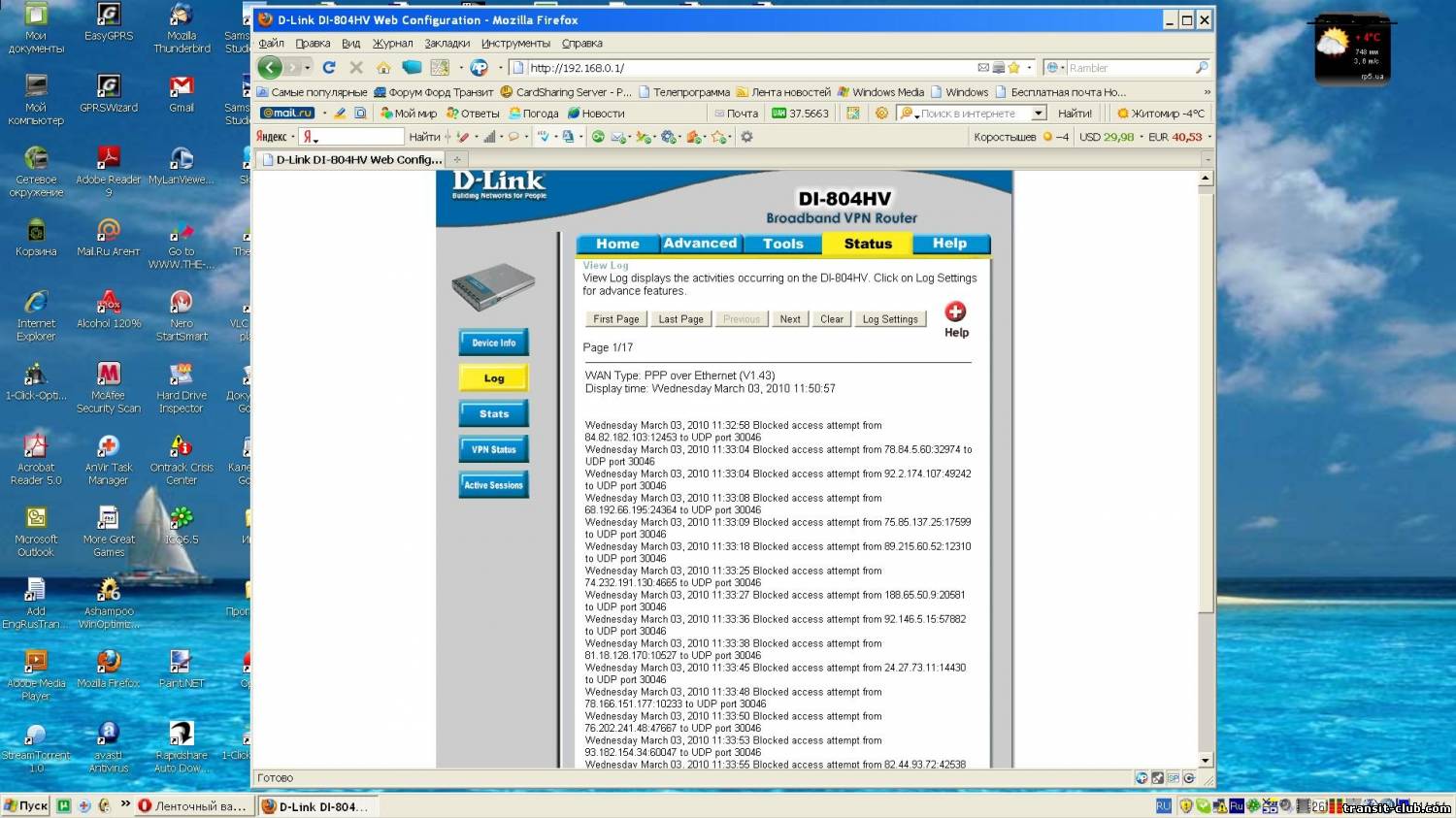
Task: Open AnVir Task Manager desktop icon
Action: (109, 459)
